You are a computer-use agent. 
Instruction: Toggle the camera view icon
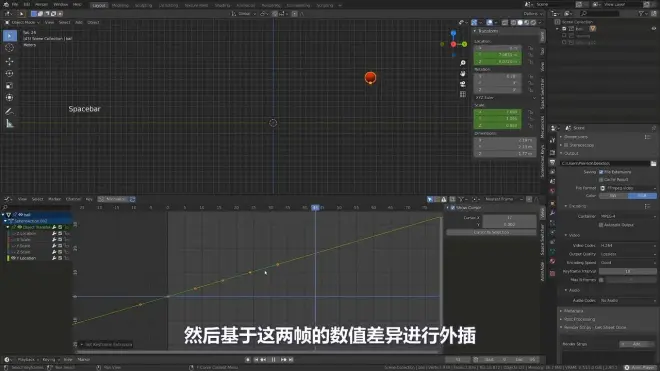[463, 84]
